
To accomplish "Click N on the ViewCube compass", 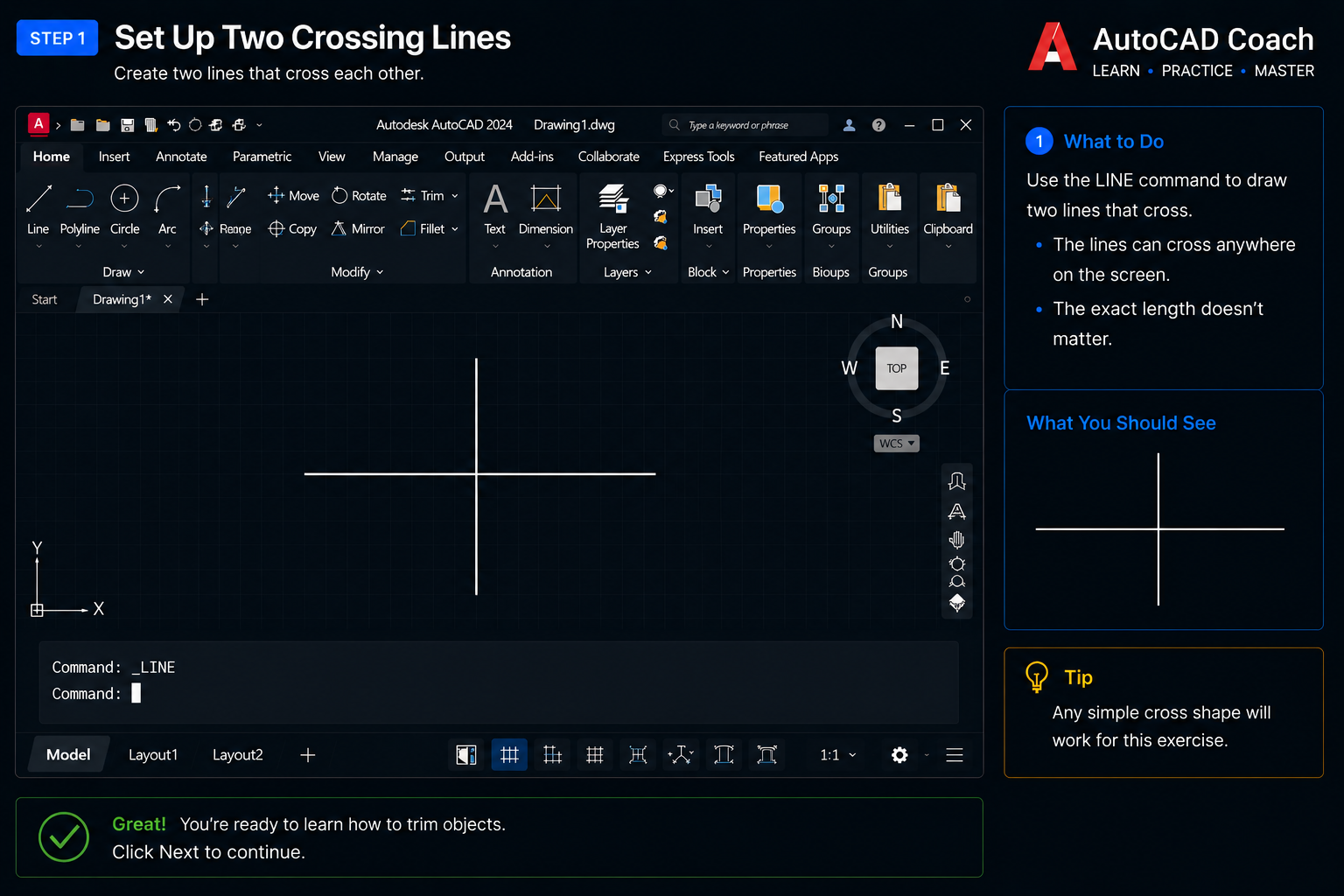I will coord(897,322).
